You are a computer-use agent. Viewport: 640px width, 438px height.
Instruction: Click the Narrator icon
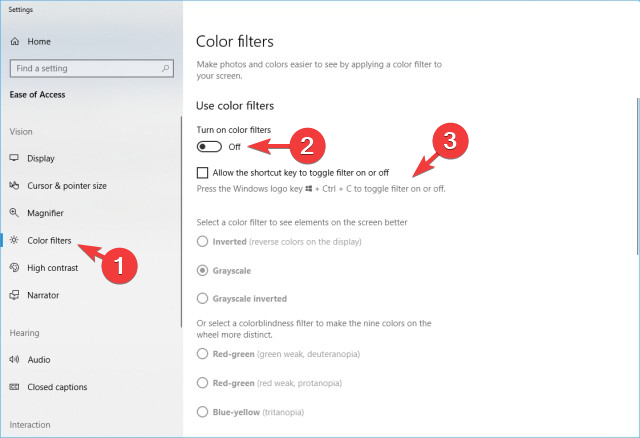click(14, 295)
